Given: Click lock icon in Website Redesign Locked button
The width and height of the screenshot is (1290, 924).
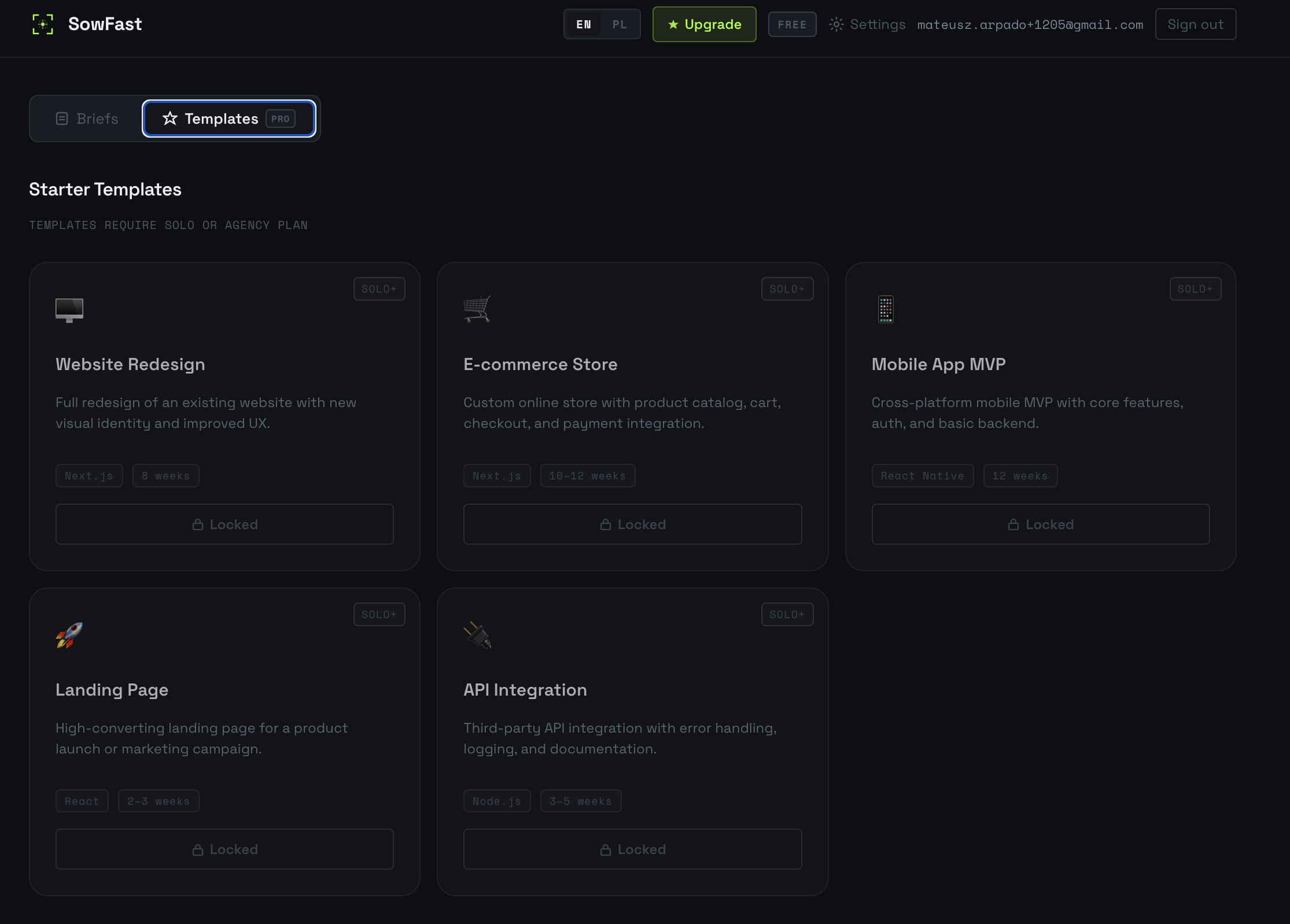Looking at the screenshot, I should click(x=198, y=524).
